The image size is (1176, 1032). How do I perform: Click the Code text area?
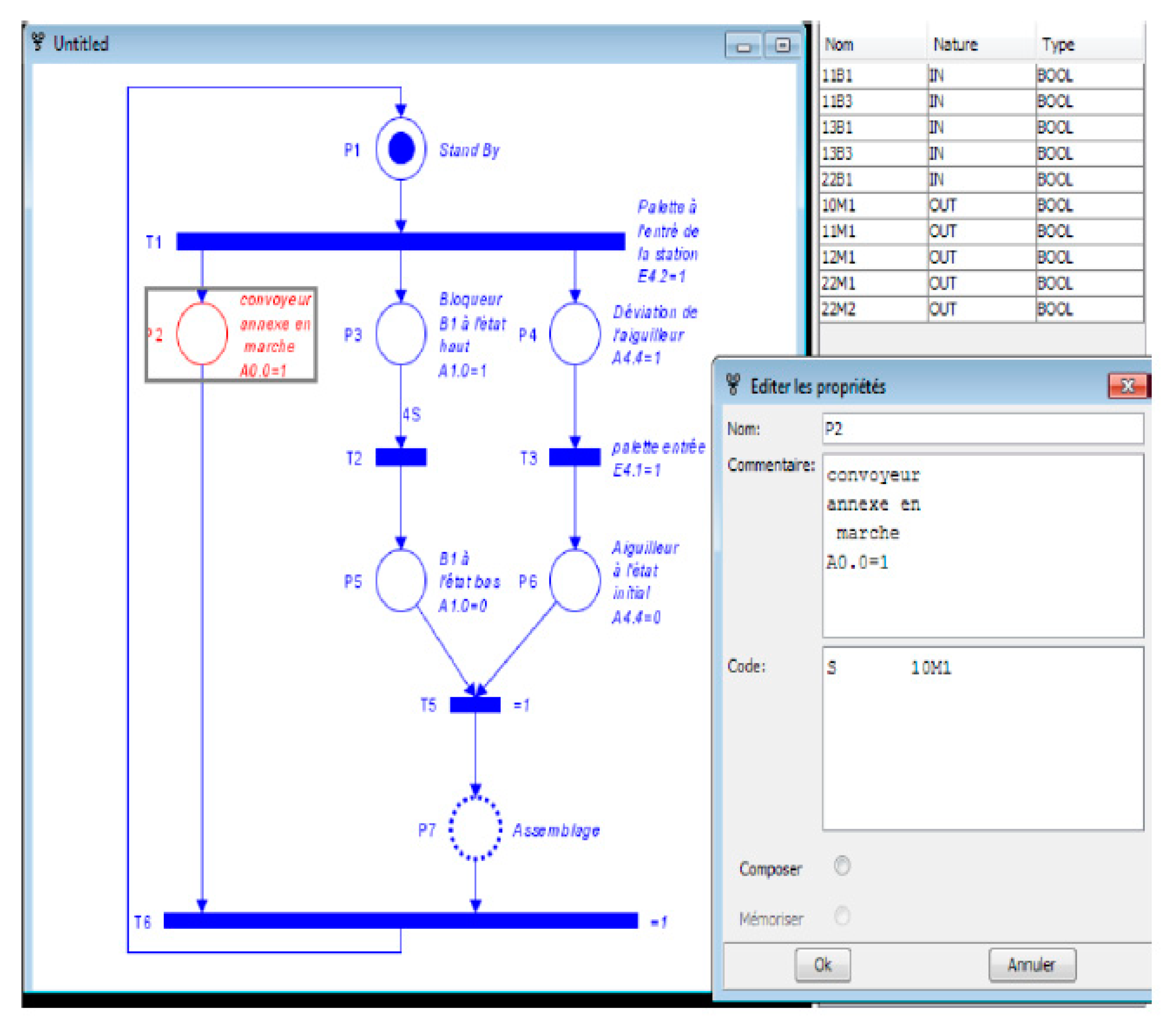point(982,739)
